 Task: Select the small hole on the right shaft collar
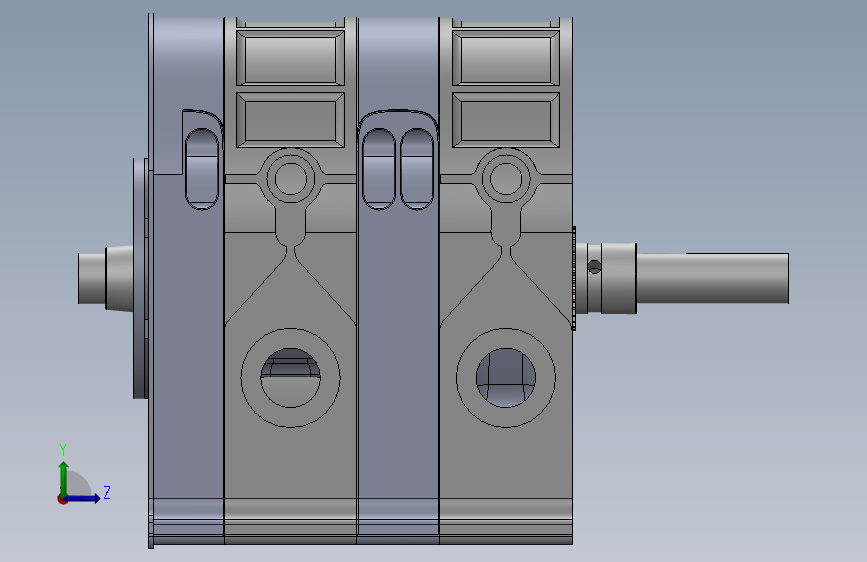click(594, 267)
